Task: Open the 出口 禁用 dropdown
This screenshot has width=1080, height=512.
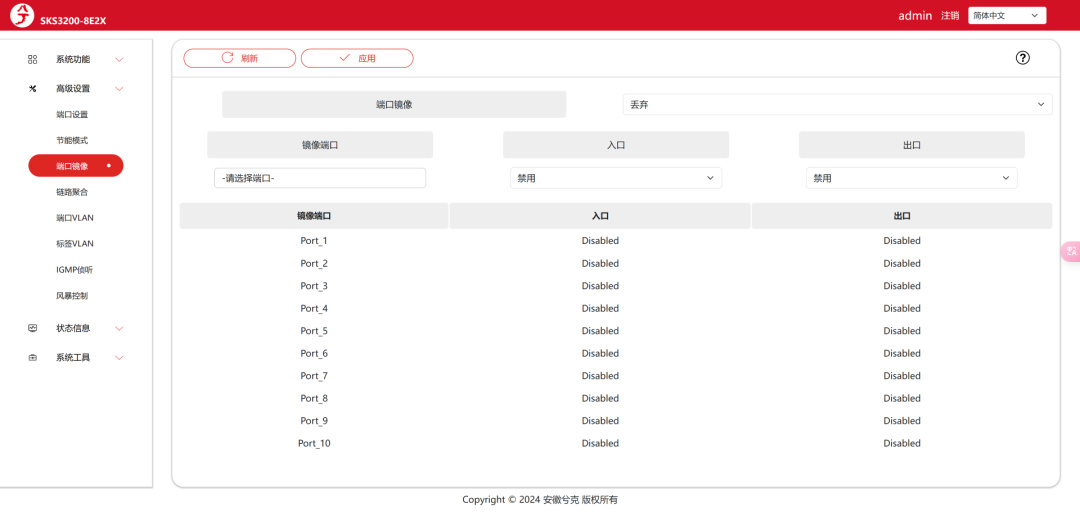Action: (911, 178)
